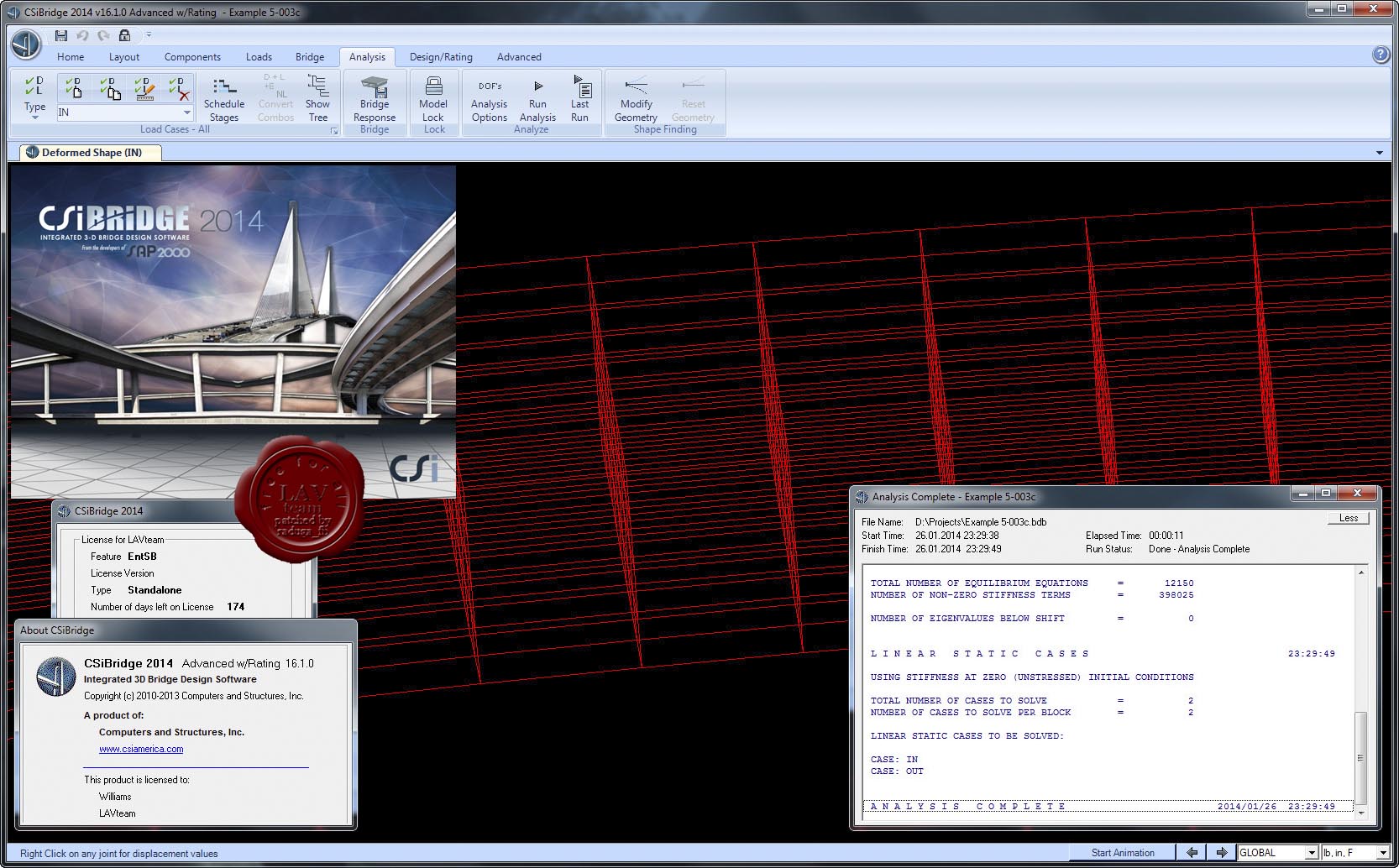Screen dimensions: 1399x868
Task: Delete the selected load case
Action: pos(178,88)
